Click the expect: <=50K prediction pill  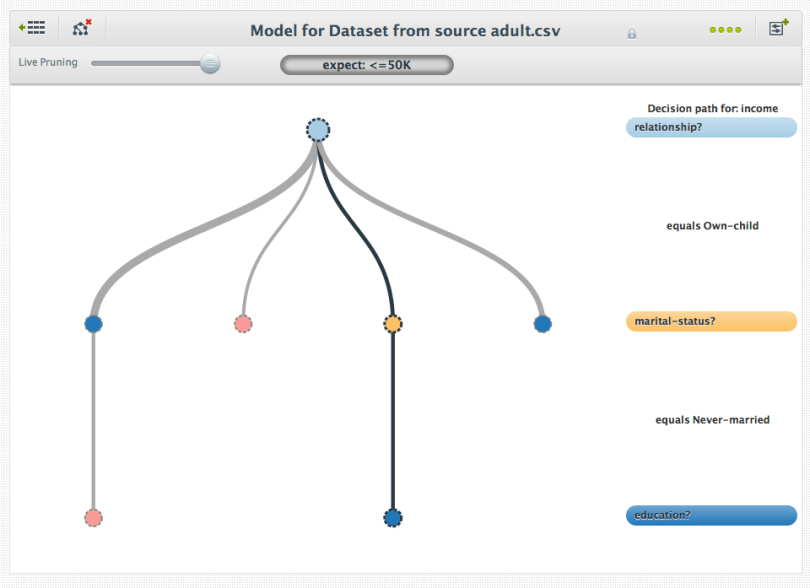point(366,64)
